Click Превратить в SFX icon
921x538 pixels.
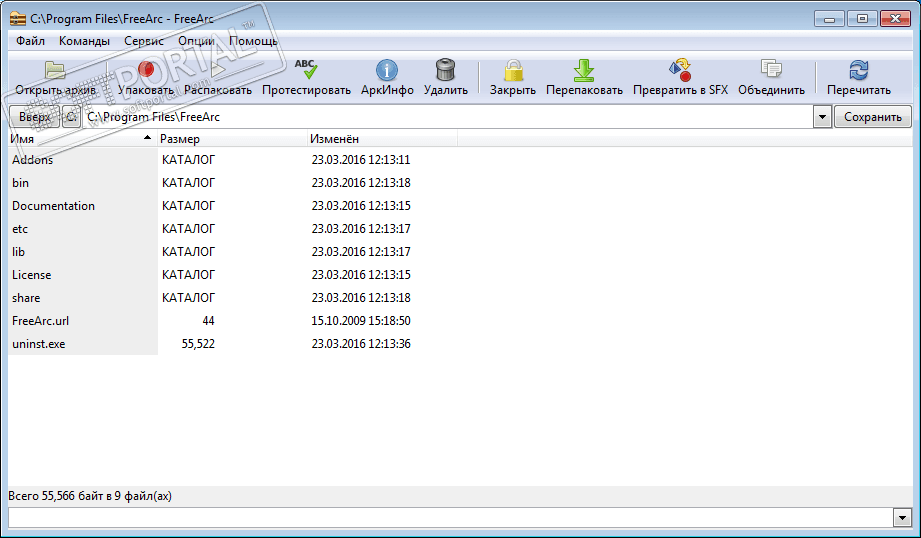[x=680, y=69]
